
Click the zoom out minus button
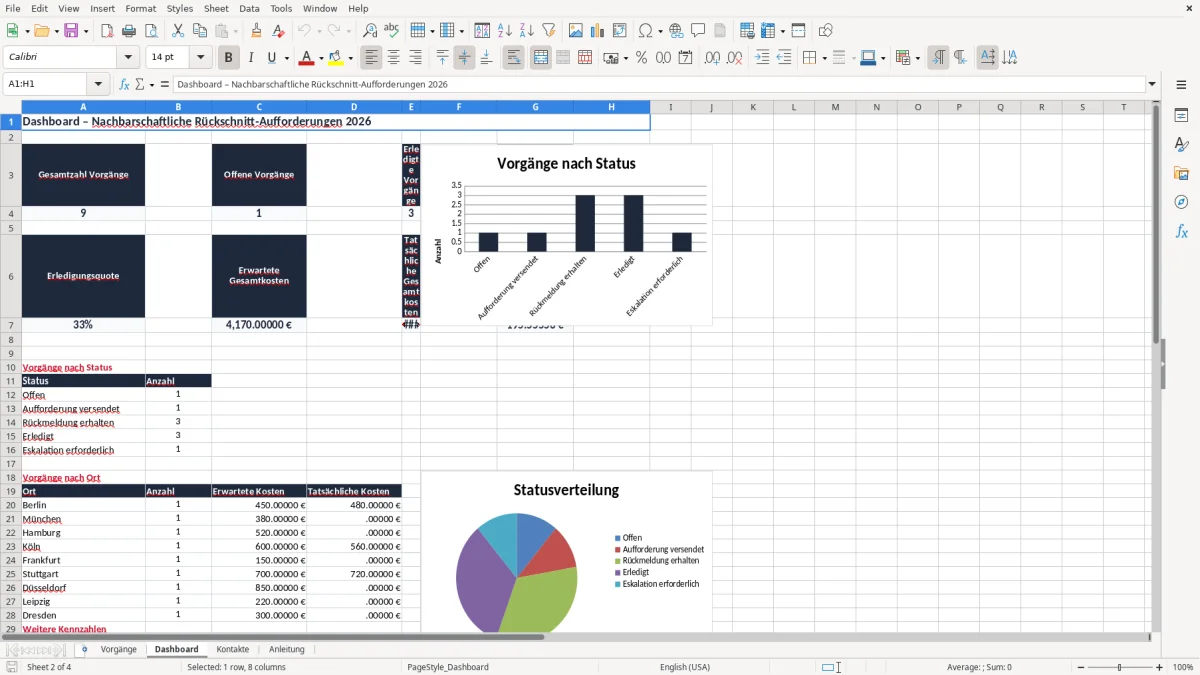coord(1079,667)
